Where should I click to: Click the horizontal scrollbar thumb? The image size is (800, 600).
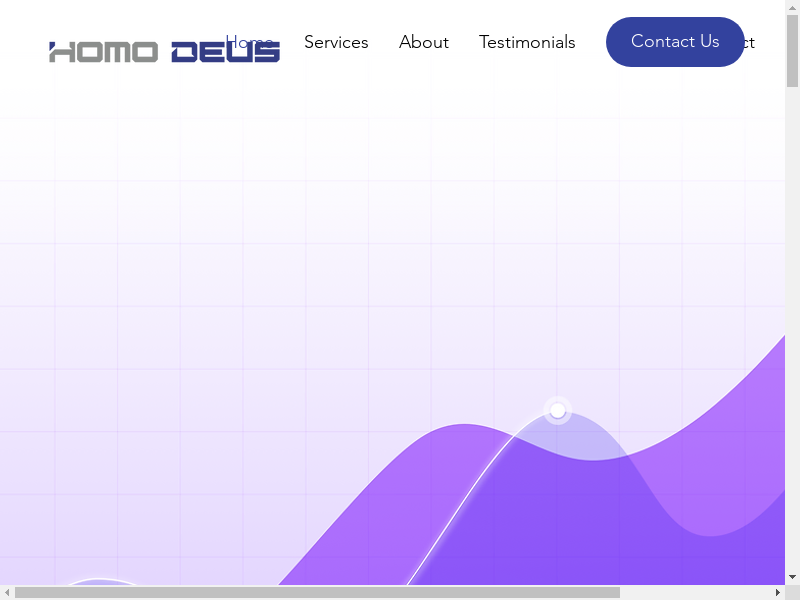pyautogui.click(x=316, y=593)
